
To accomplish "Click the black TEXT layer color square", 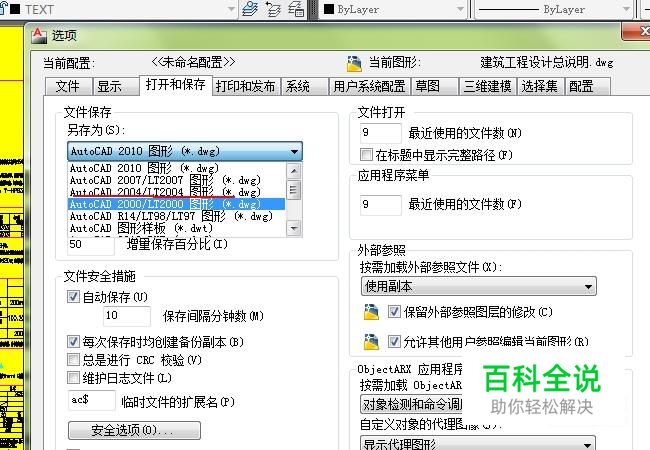I will point(15,9).
